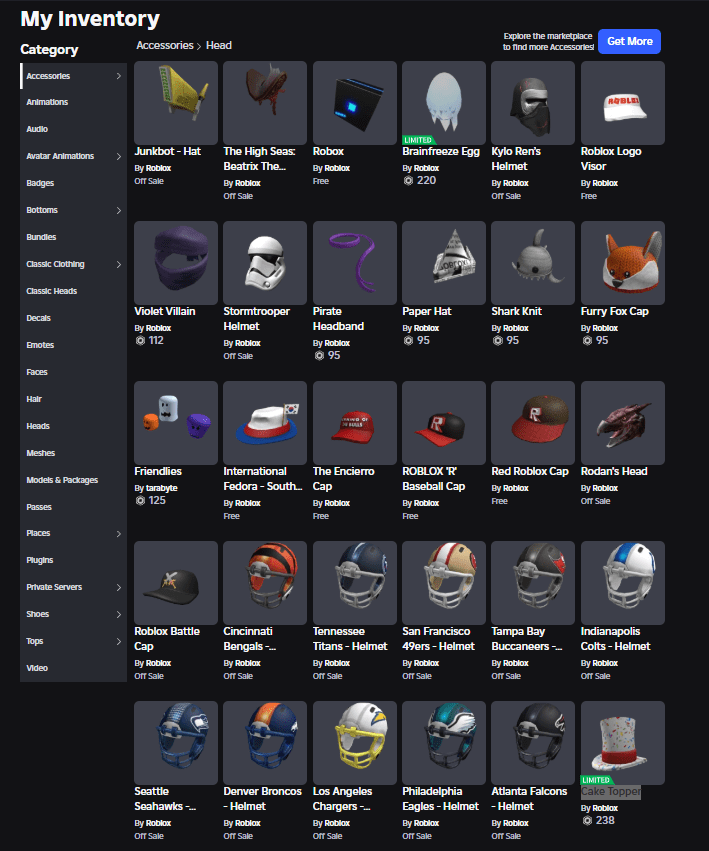The width and height of the screenshot is (709, 851).
Task: Click the Brainfreeze Egg 220 price
Action: point(420,180)
